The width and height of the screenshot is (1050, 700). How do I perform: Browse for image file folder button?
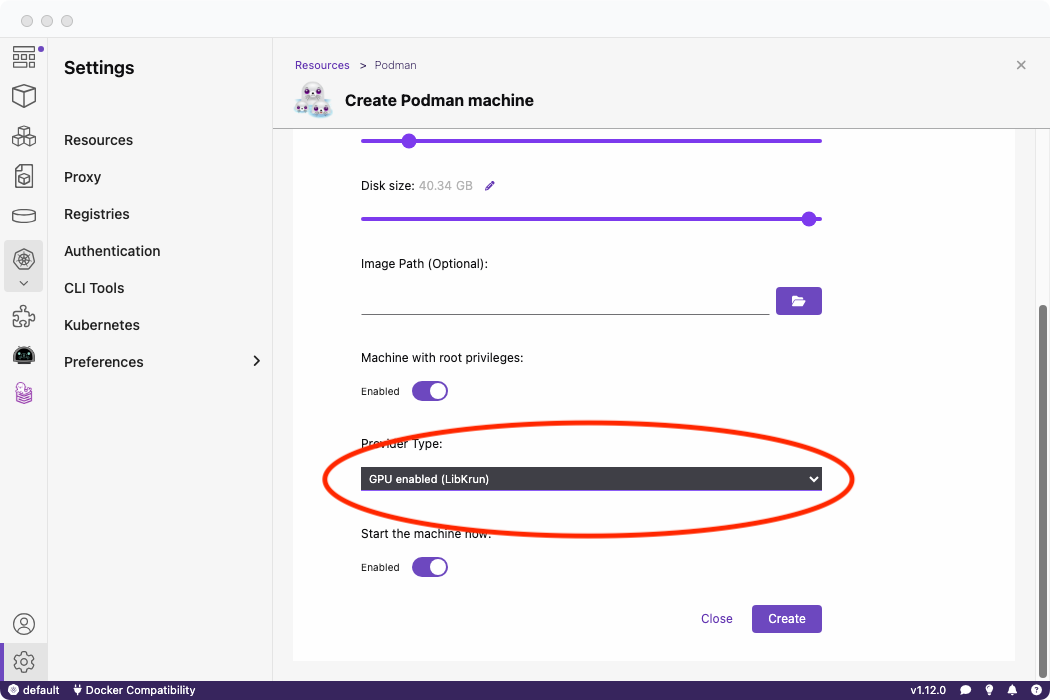click(798, 301)
